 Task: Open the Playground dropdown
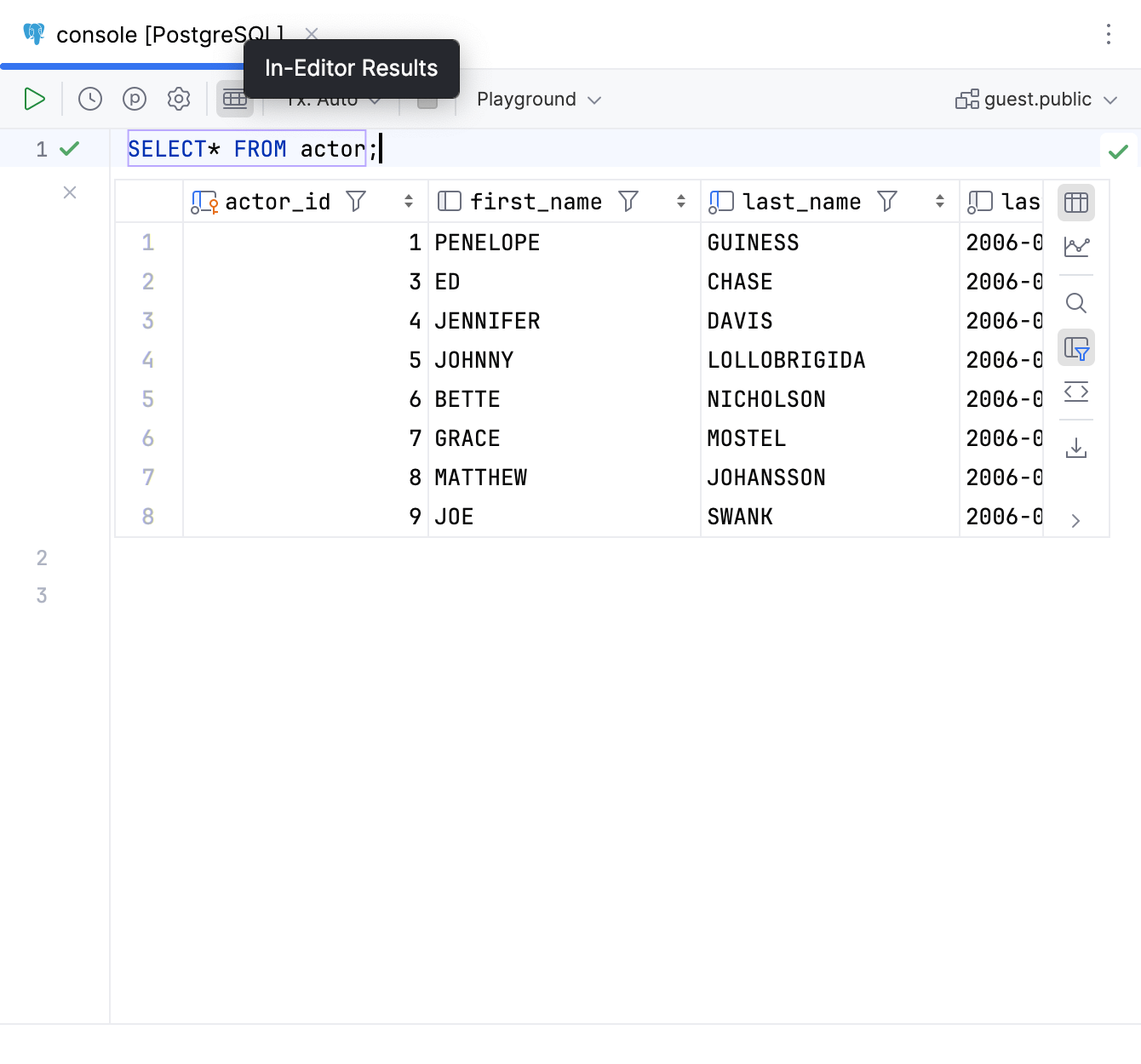pyautogui.click(x=536, y=99)
